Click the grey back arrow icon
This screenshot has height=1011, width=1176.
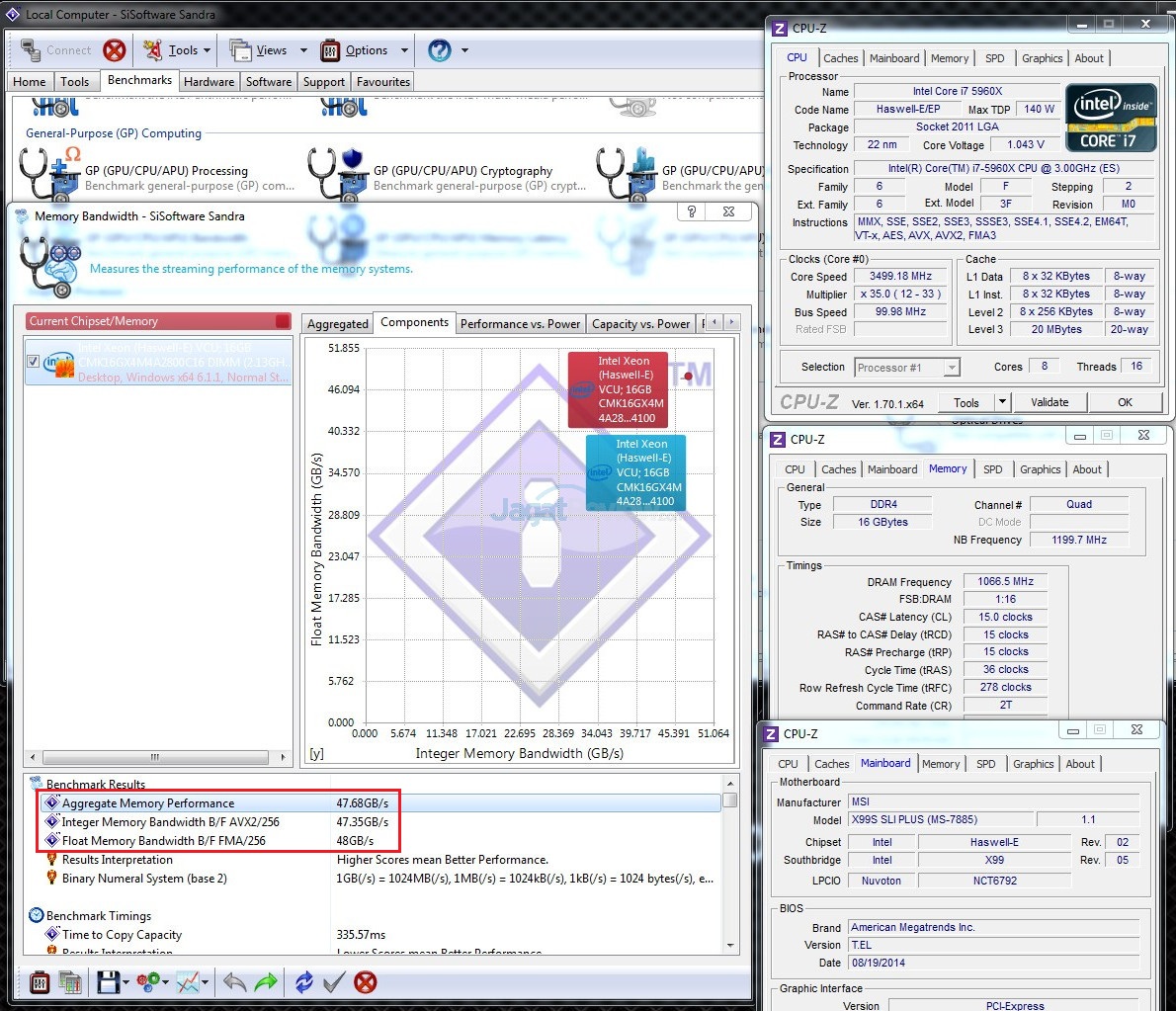coord(234,982)
